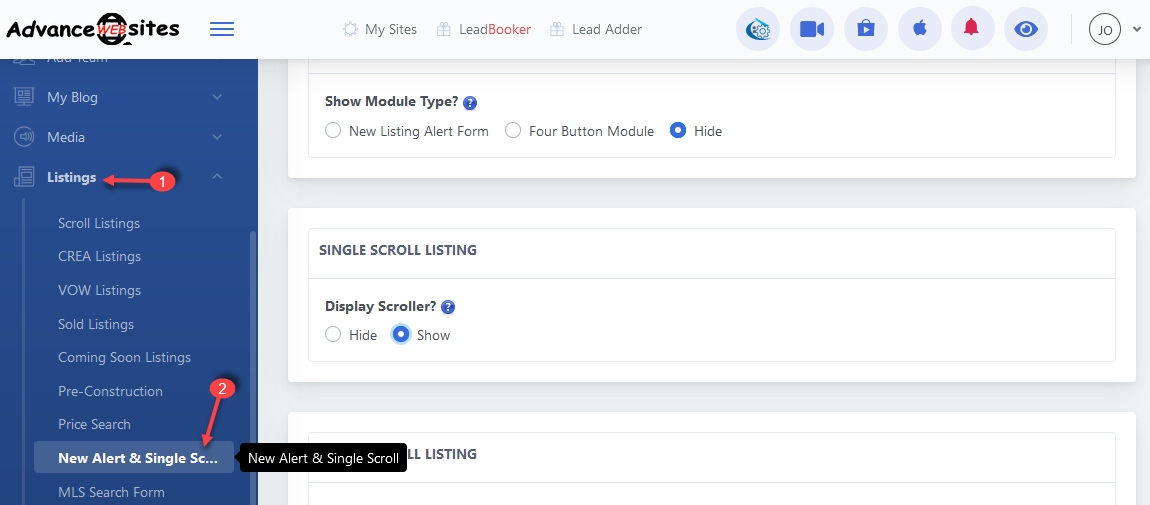This screenshot has width=1150, height=505.
Task: Open the Apple app icon button
Action: (919, 29)
